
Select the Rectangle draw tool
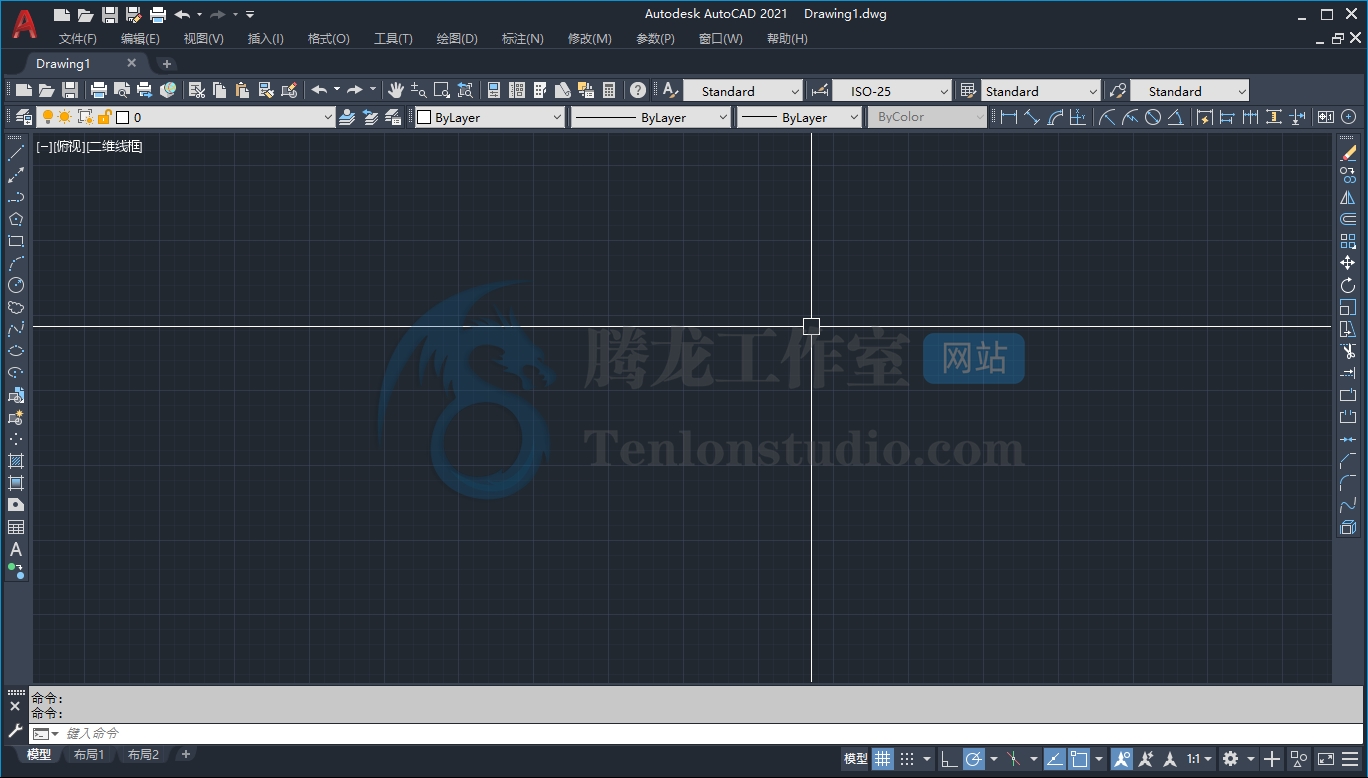pyautogui.click(x=16, y=241)
